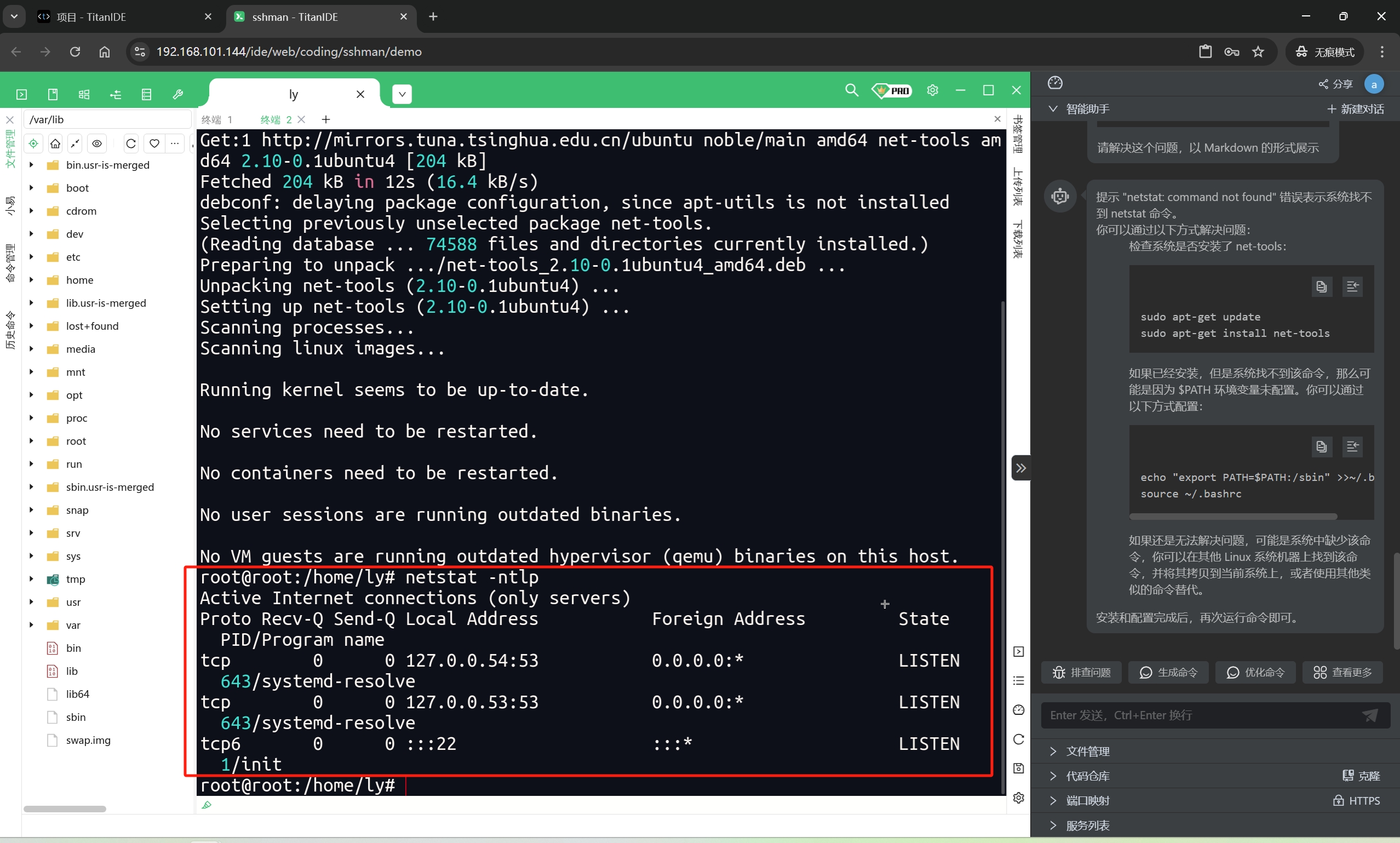The height and width of the screenshot is (843, 1400).
Task: Open more file actions ellipsis menu
Action: coord(175,143)
